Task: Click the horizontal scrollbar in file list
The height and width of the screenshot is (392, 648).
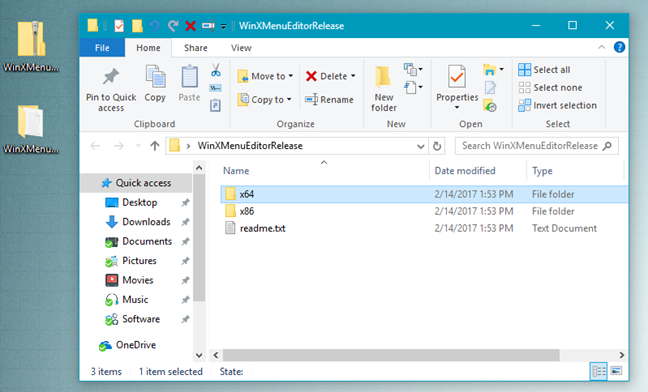Action: click(391, 355)
